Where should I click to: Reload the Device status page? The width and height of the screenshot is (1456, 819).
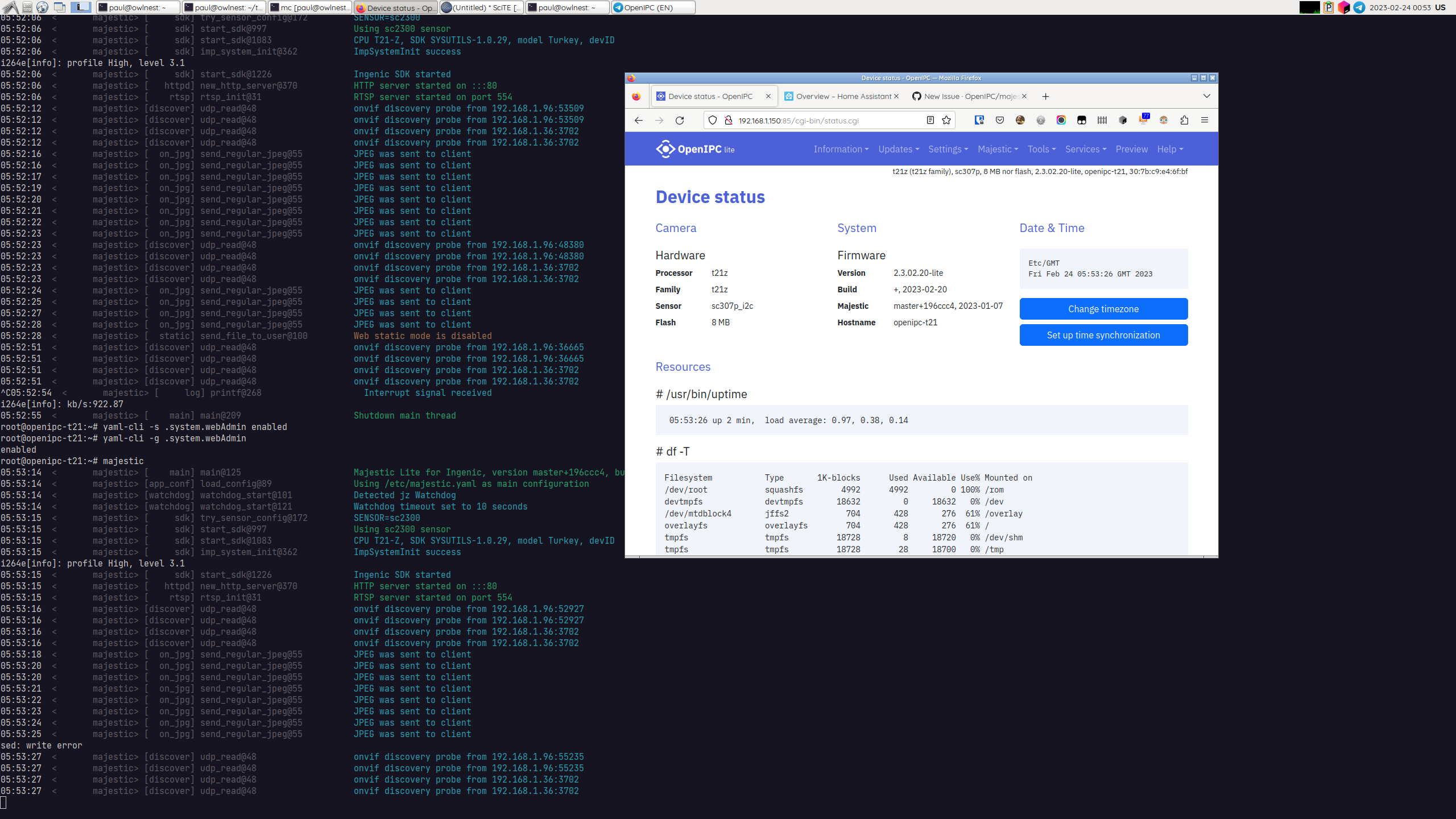click(x=680, y=120)
